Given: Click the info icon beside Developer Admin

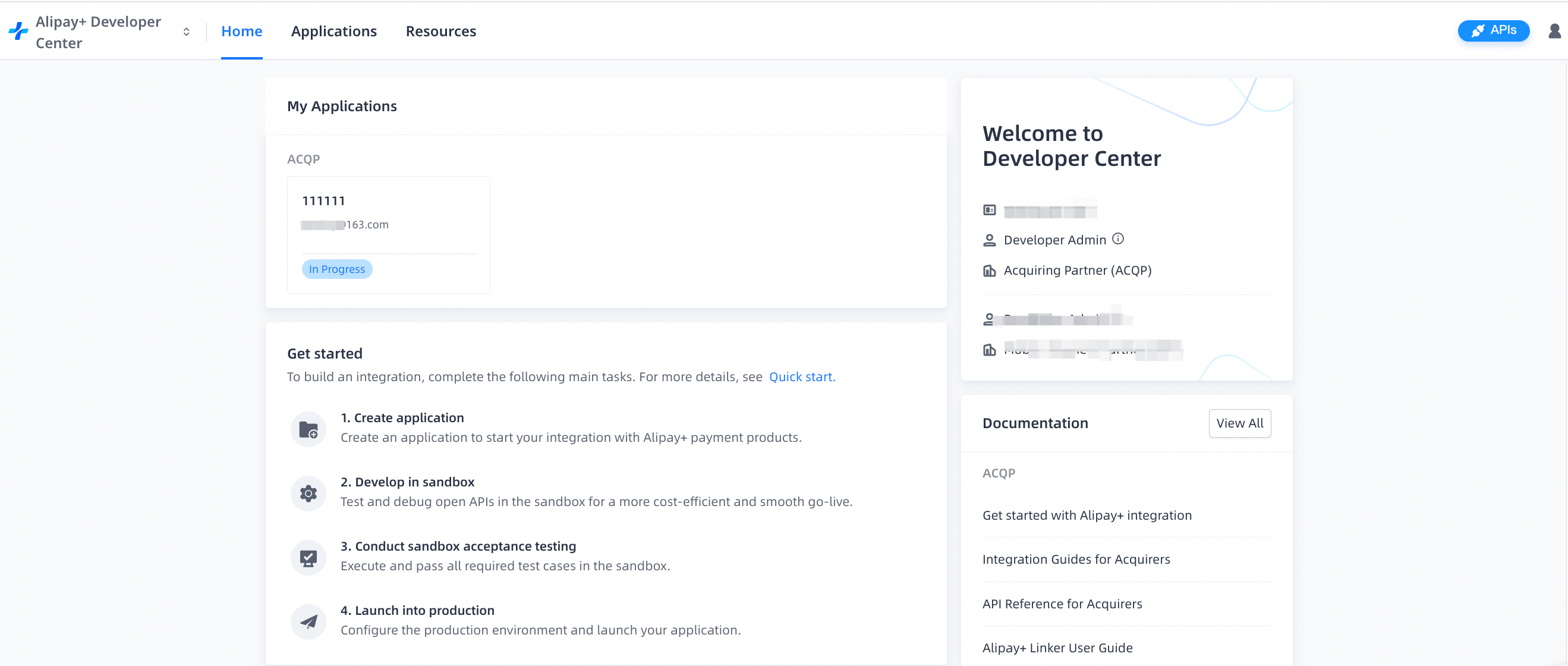Looking at the screenshot, I should tap(1117, 238).
